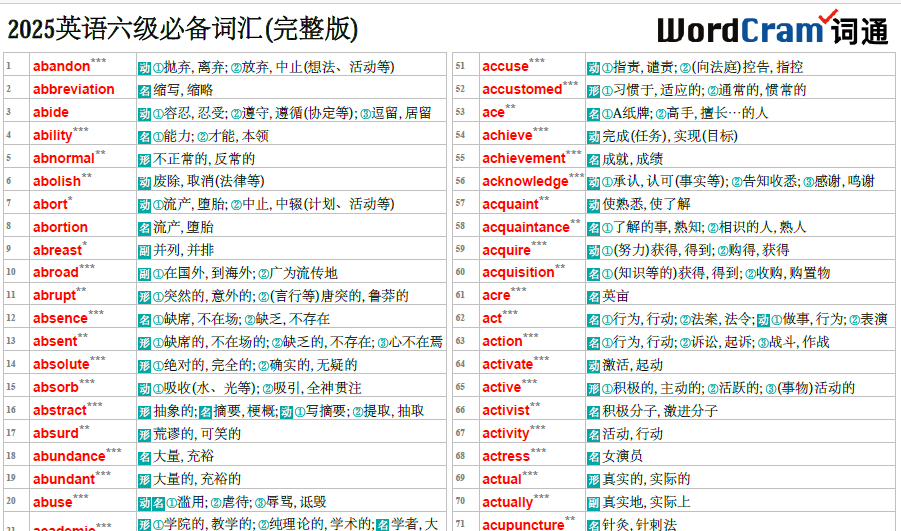901x531 pixels.
Task: Click the 动 verb badge in act row
Action: pos(762,319)
